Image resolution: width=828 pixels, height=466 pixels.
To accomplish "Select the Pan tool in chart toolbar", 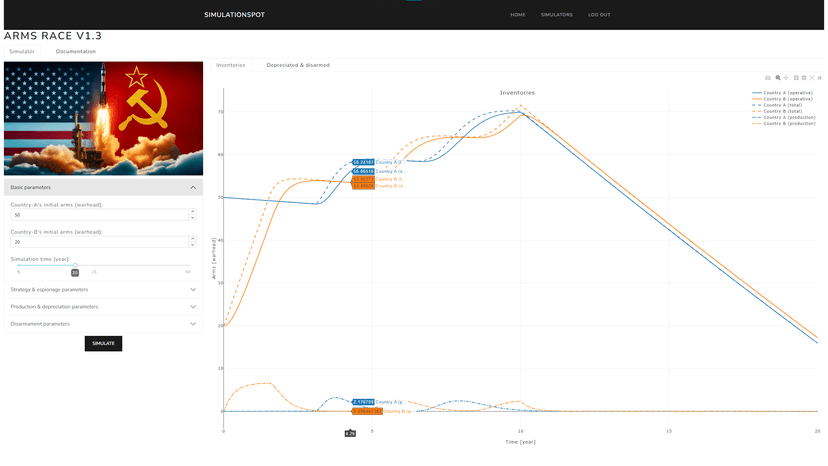I will pyautogui.click(x=786, y=77).
